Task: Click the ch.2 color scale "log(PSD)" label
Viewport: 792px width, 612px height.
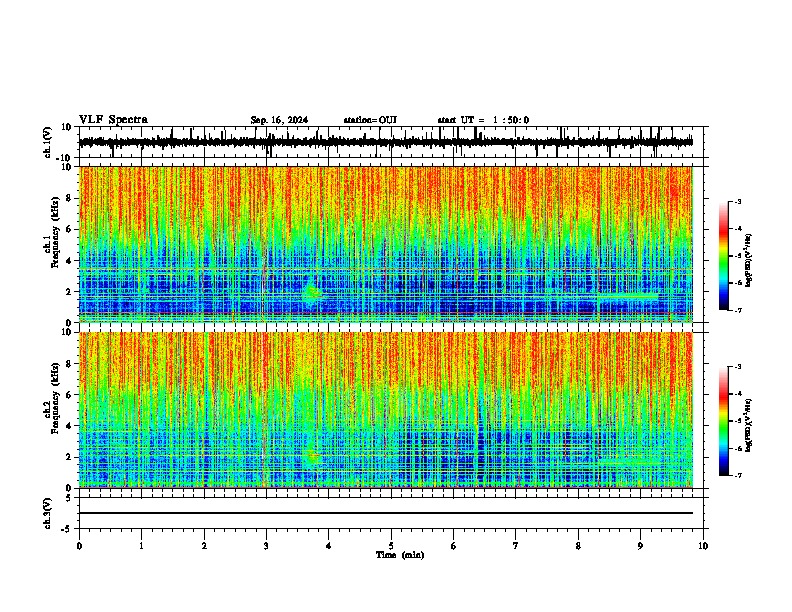Action: pos(748,425)
